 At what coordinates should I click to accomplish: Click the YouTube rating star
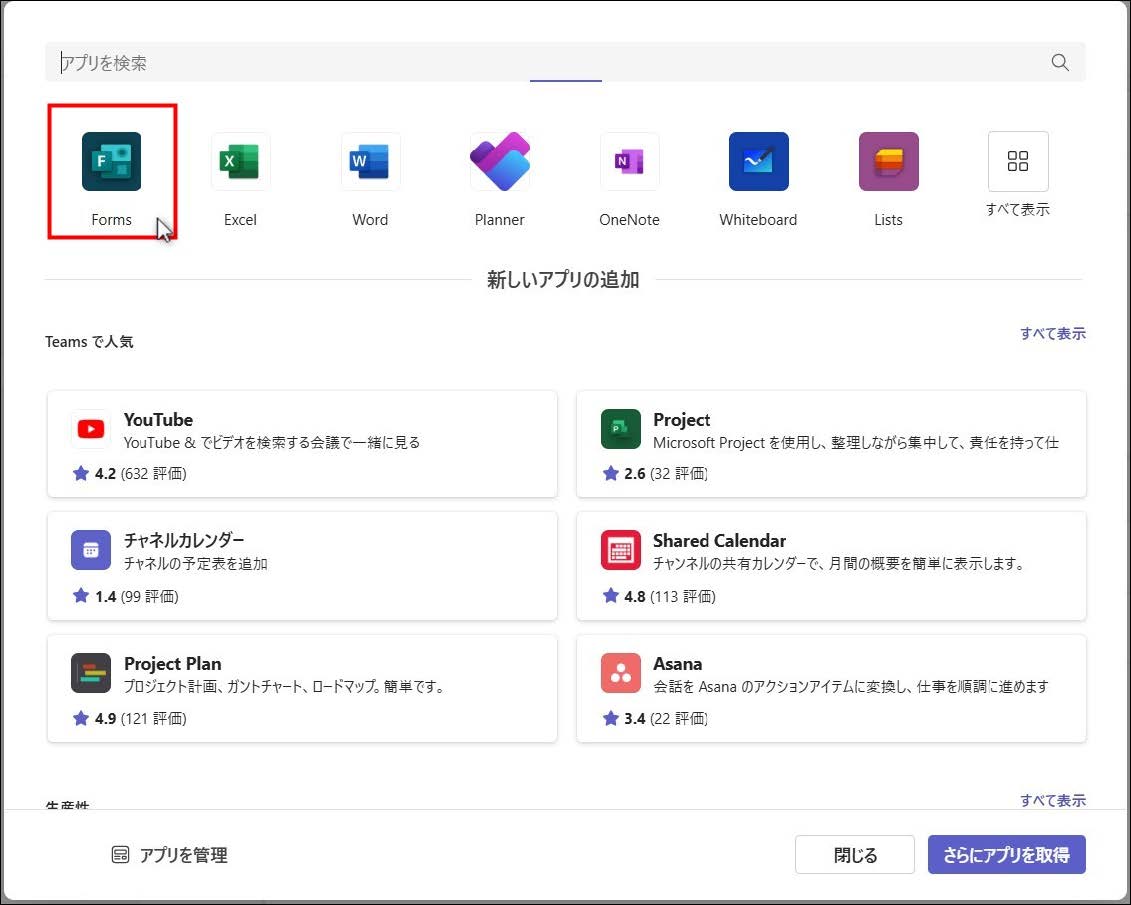81,473
